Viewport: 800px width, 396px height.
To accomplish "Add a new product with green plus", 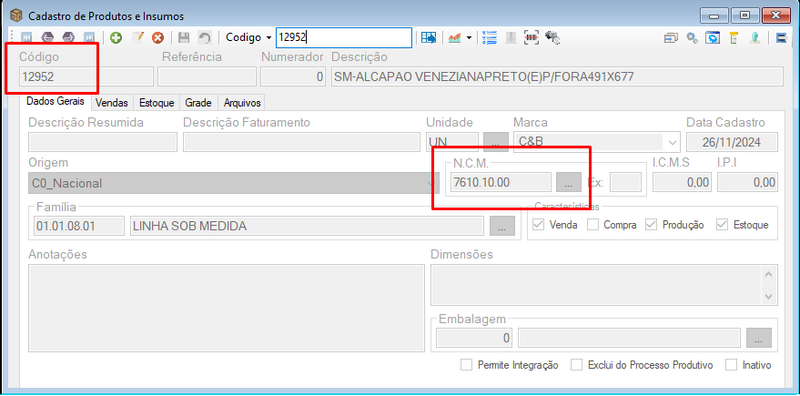I will point(116,37).
